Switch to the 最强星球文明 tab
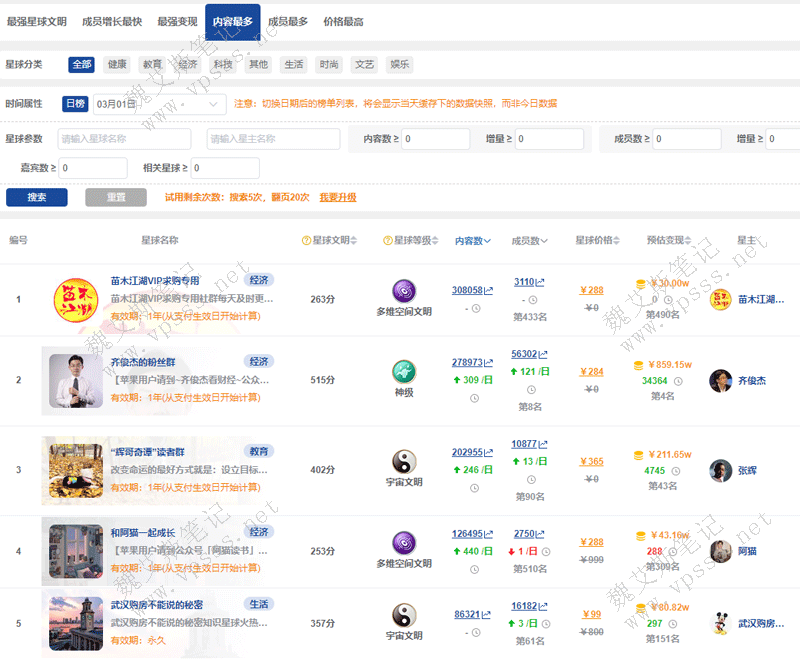 coord(37,21)
